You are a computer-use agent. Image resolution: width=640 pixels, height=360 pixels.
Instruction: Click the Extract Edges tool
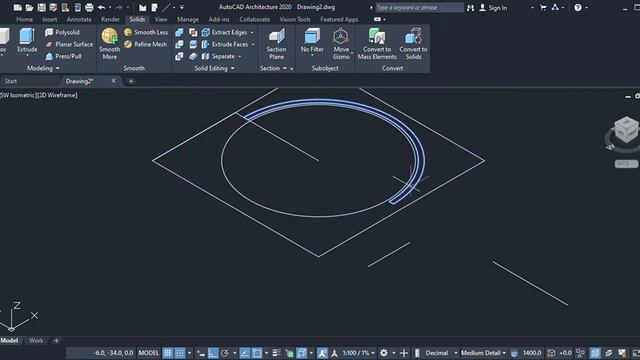224,32
